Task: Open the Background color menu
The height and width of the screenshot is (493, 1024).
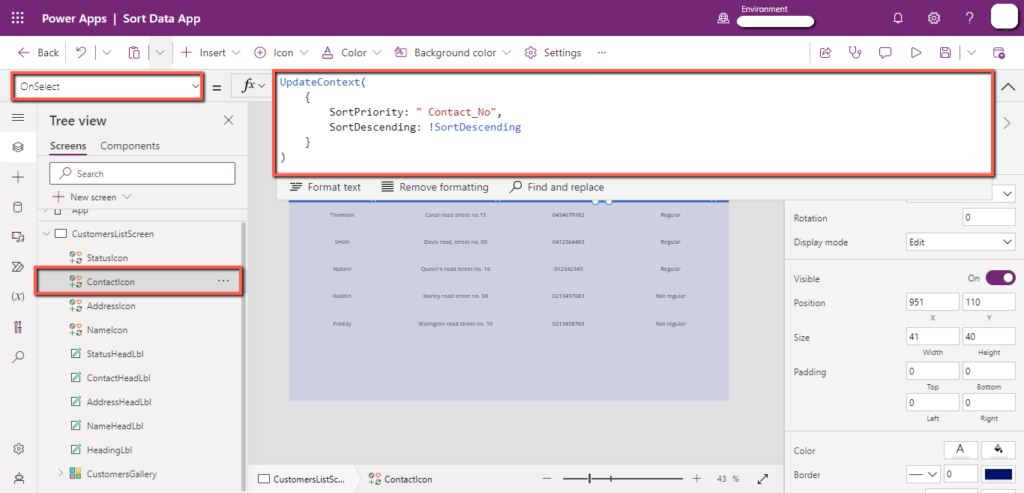Action: pyautogui.click(x=453, y=53)
